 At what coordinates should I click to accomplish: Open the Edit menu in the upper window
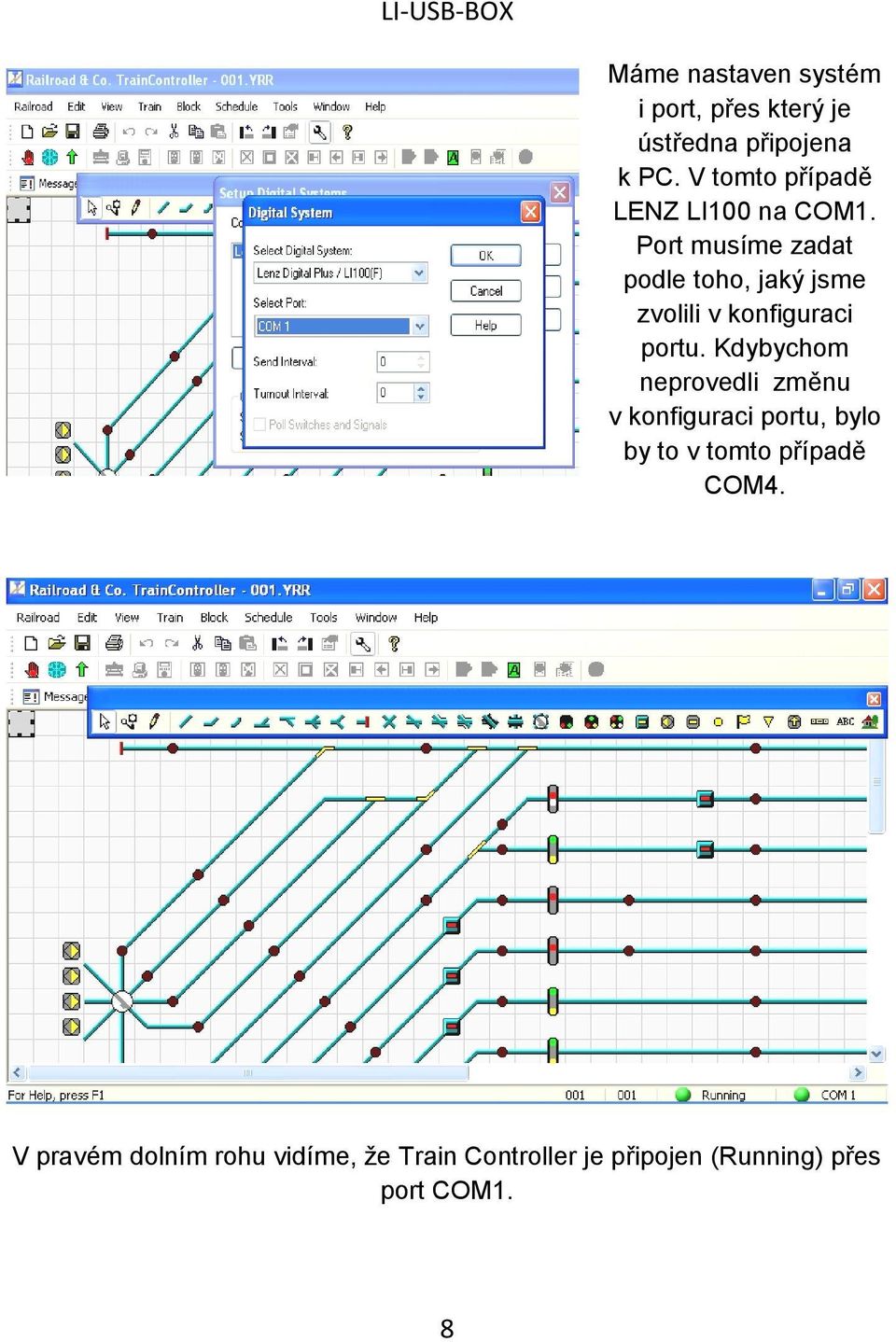pyautogui.click(x=77, y=106)
